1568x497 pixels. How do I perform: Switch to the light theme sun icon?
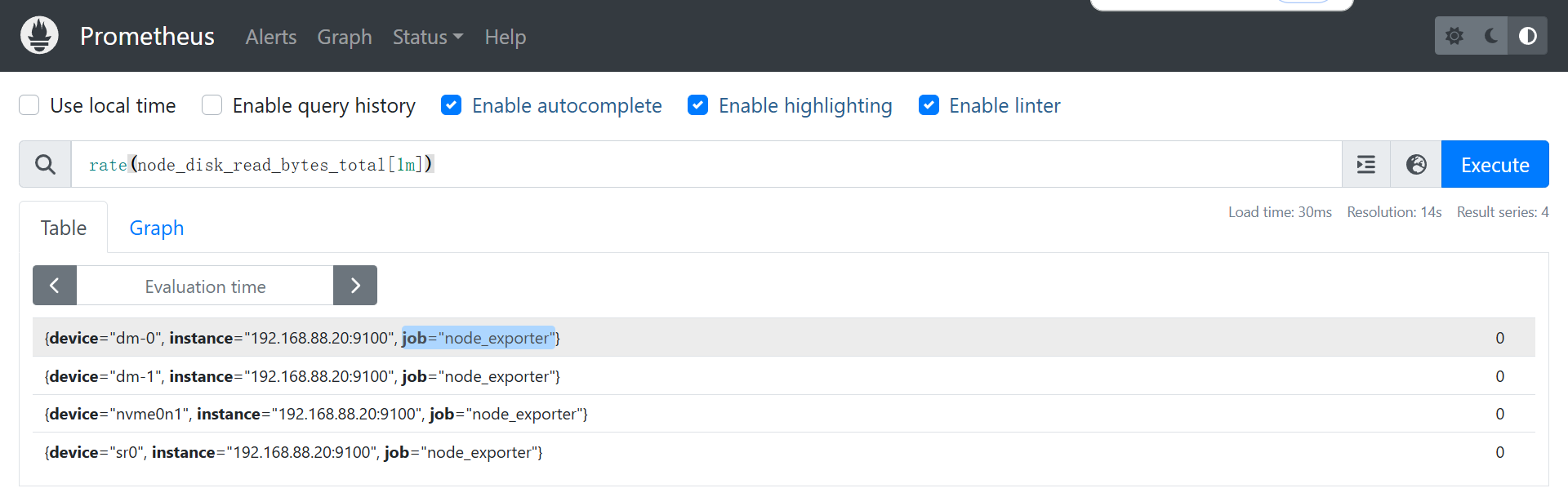[x=1454, y=36]
